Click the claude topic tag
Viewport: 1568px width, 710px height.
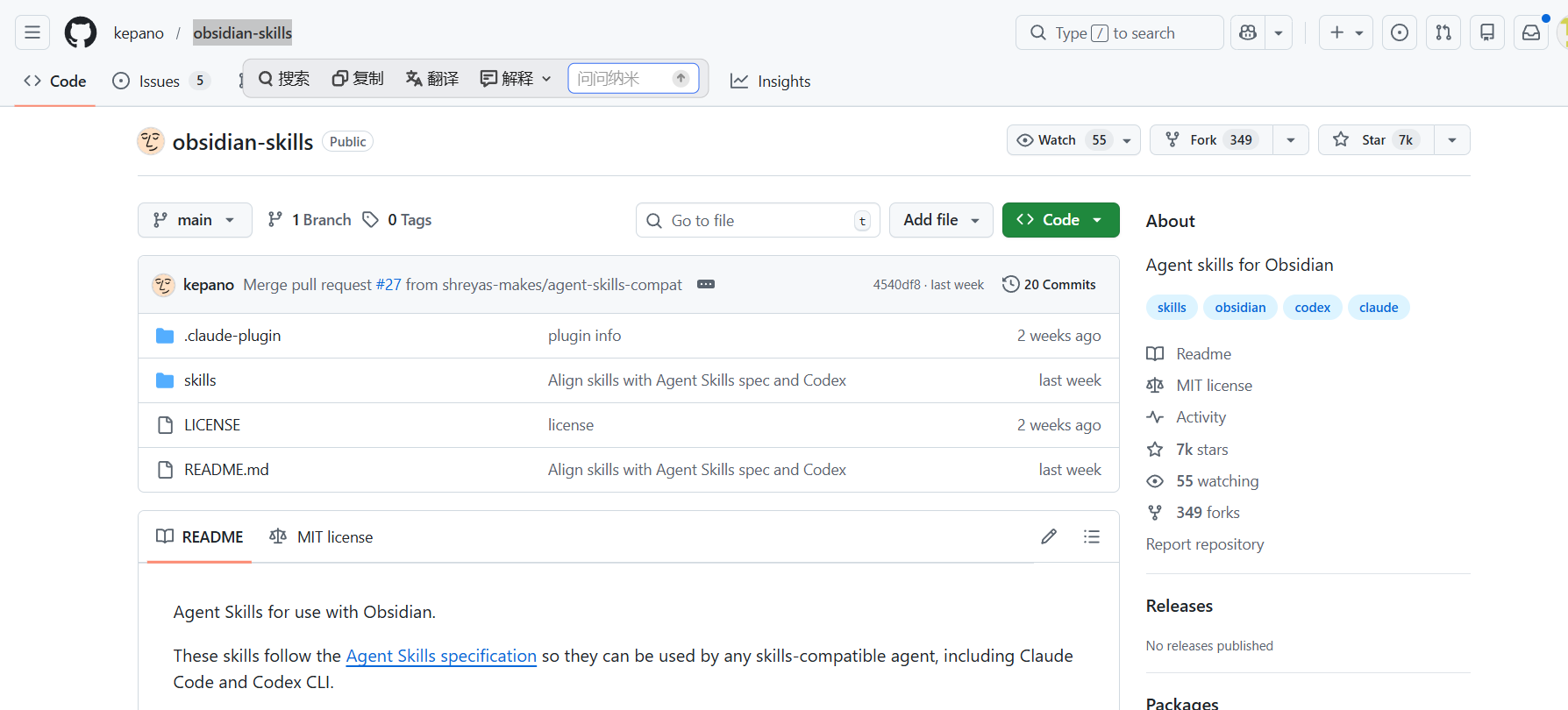1379,308
